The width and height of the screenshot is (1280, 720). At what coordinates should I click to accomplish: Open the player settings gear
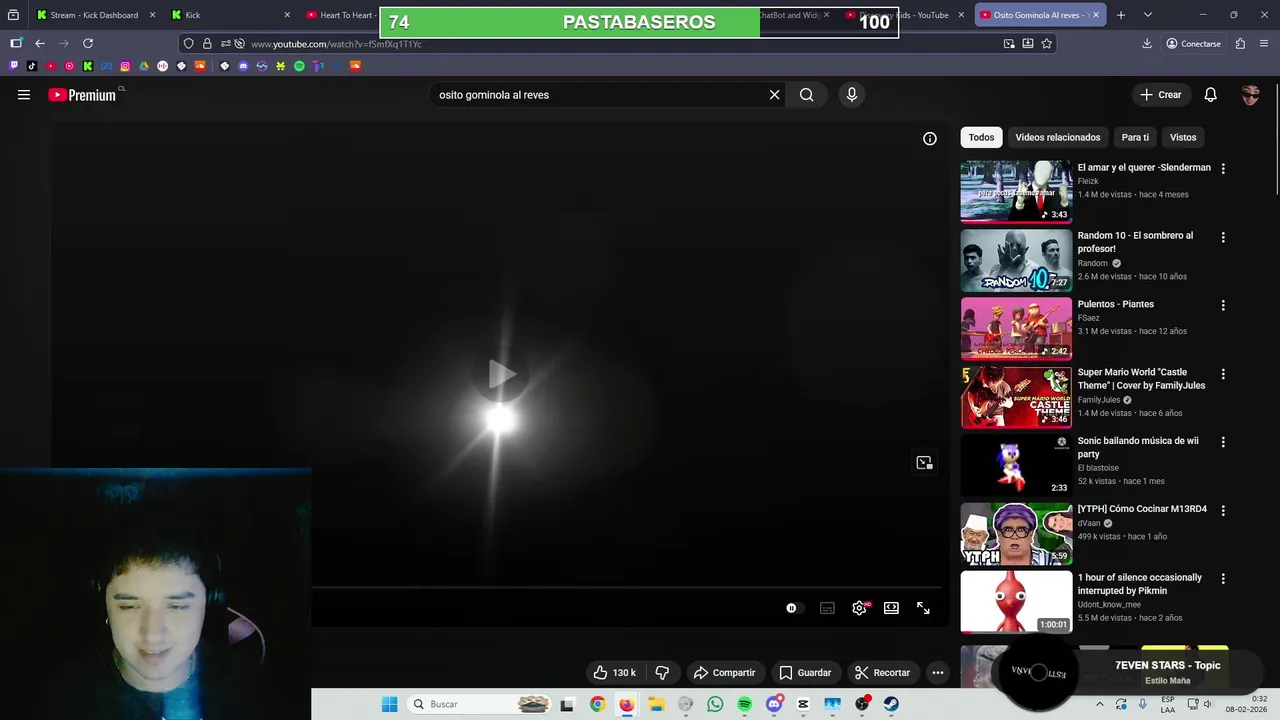click(859, 608)
